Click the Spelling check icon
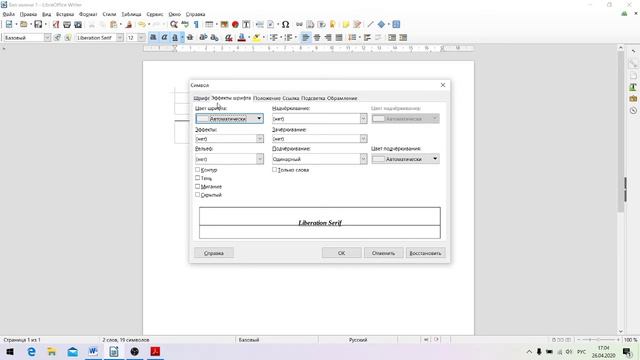 [x=185, y=24]
